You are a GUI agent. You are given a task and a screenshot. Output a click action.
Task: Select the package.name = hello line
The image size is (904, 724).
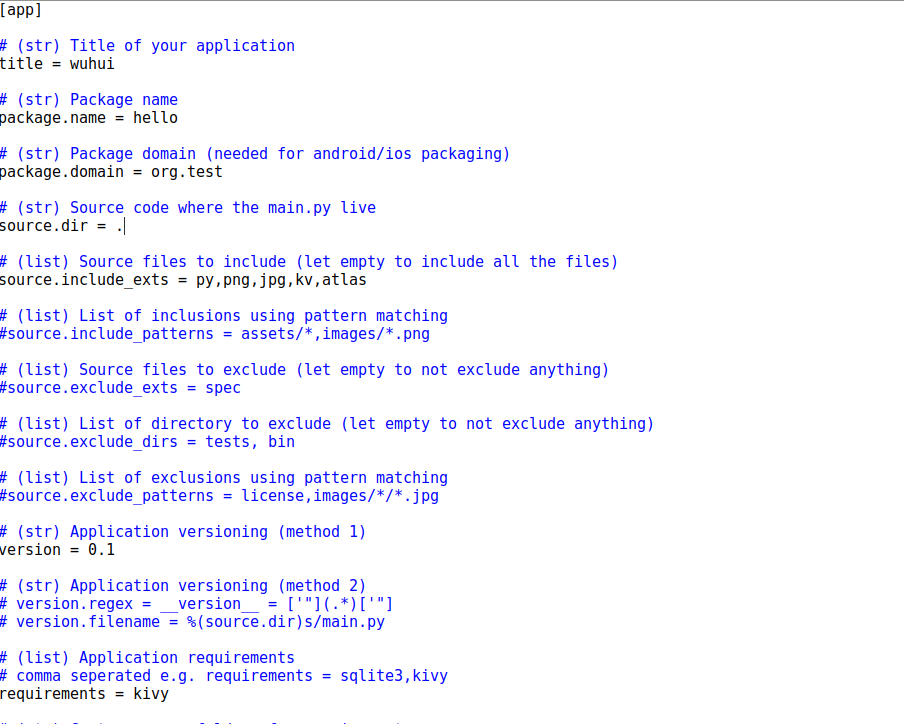pos(89,117)
